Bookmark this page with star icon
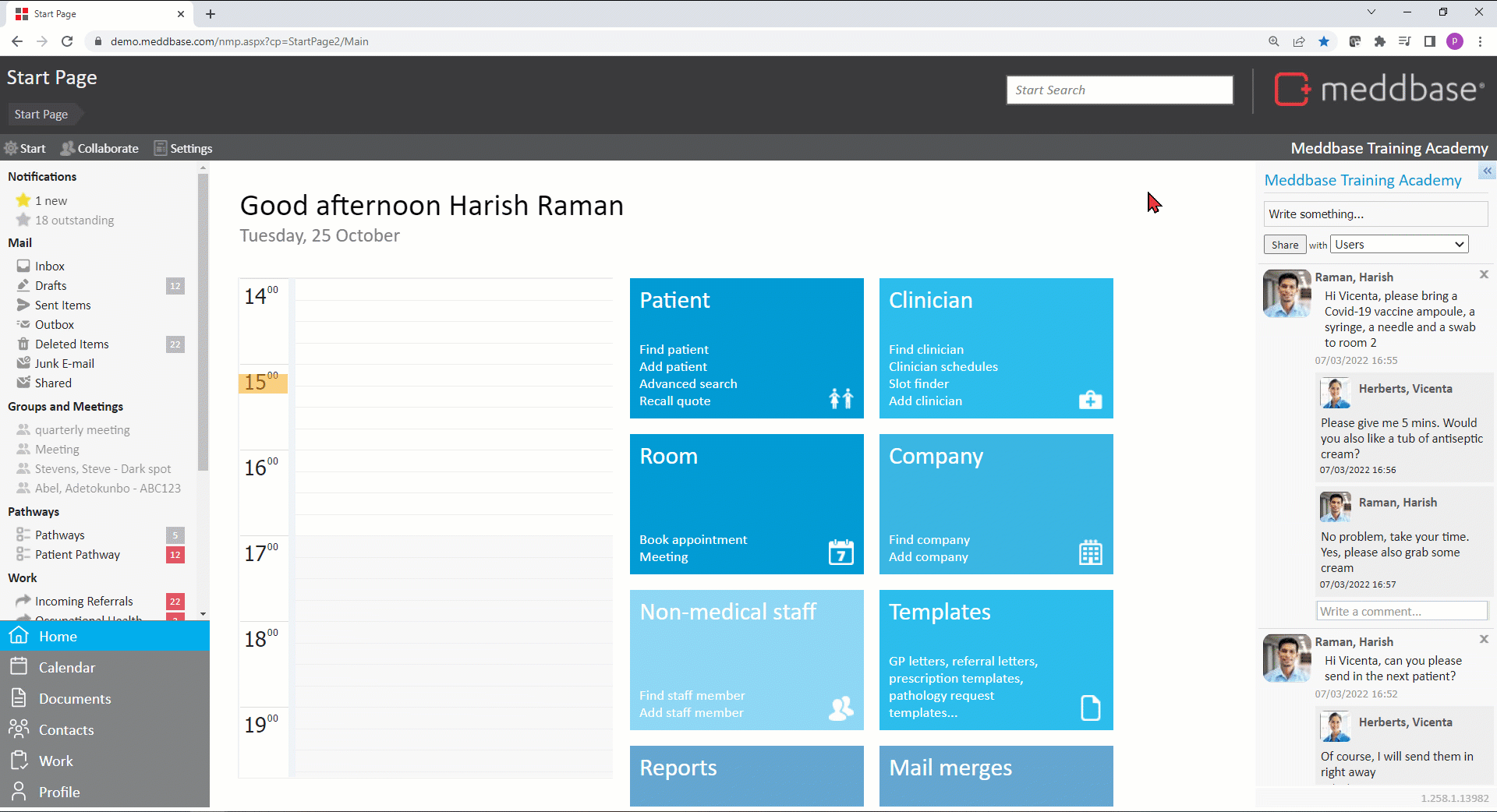The width and height of the screenshot is (1497, 812). coord(1324,41)
